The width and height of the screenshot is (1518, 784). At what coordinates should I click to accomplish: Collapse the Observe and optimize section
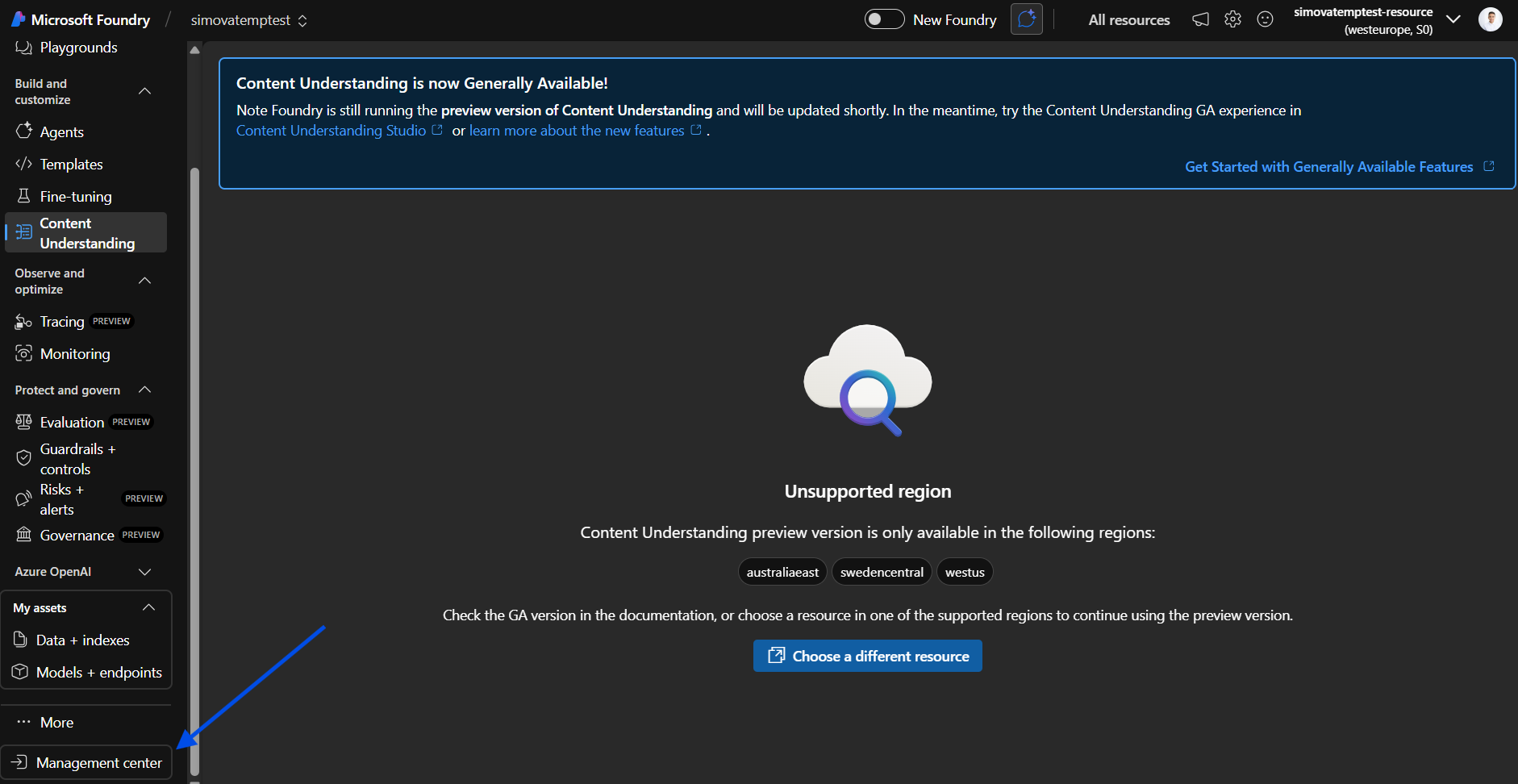coord(145,281)
